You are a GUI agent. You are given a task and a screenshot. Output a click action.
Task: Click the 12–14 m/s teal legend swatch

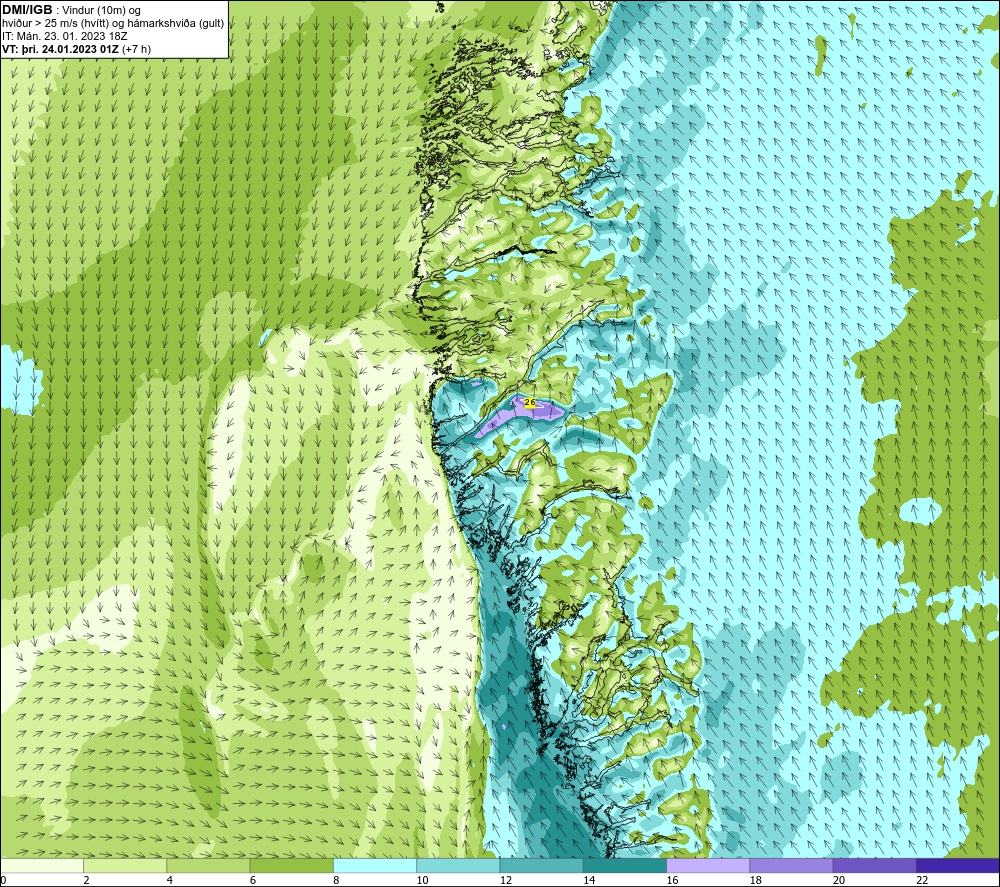[x=541, y=865]
